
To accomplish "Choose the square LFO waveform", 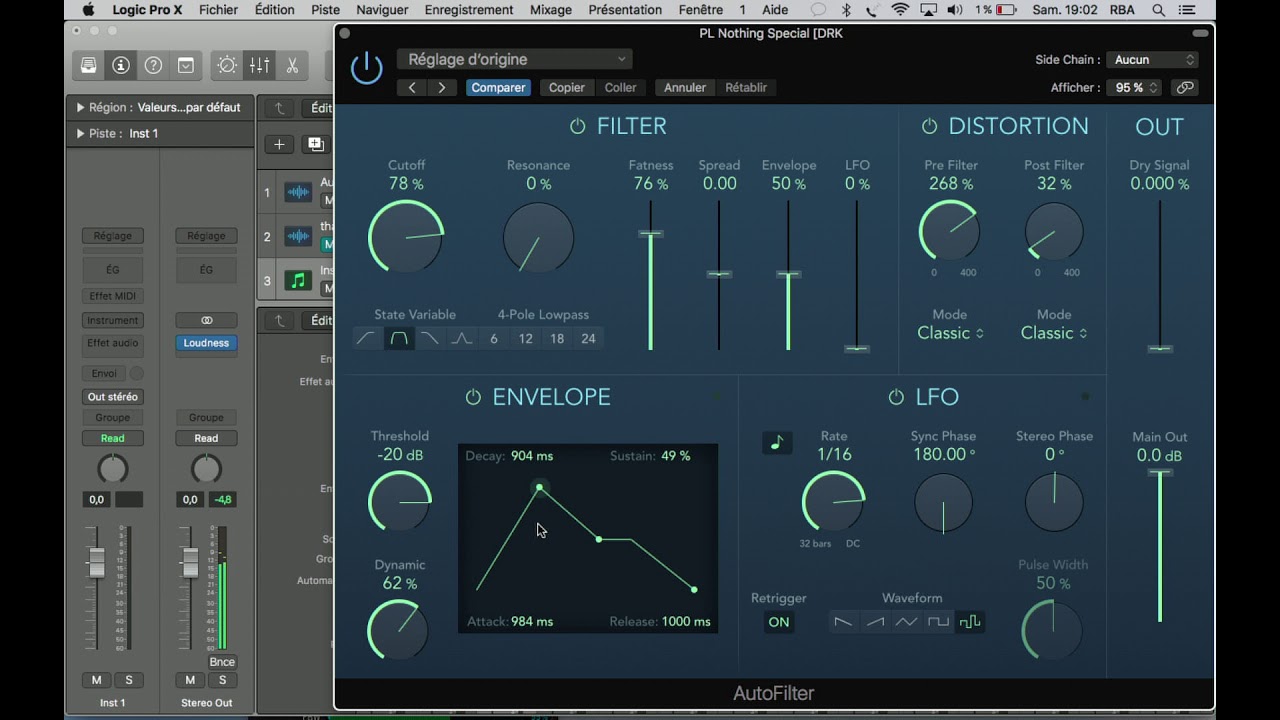I will [938, 622].
